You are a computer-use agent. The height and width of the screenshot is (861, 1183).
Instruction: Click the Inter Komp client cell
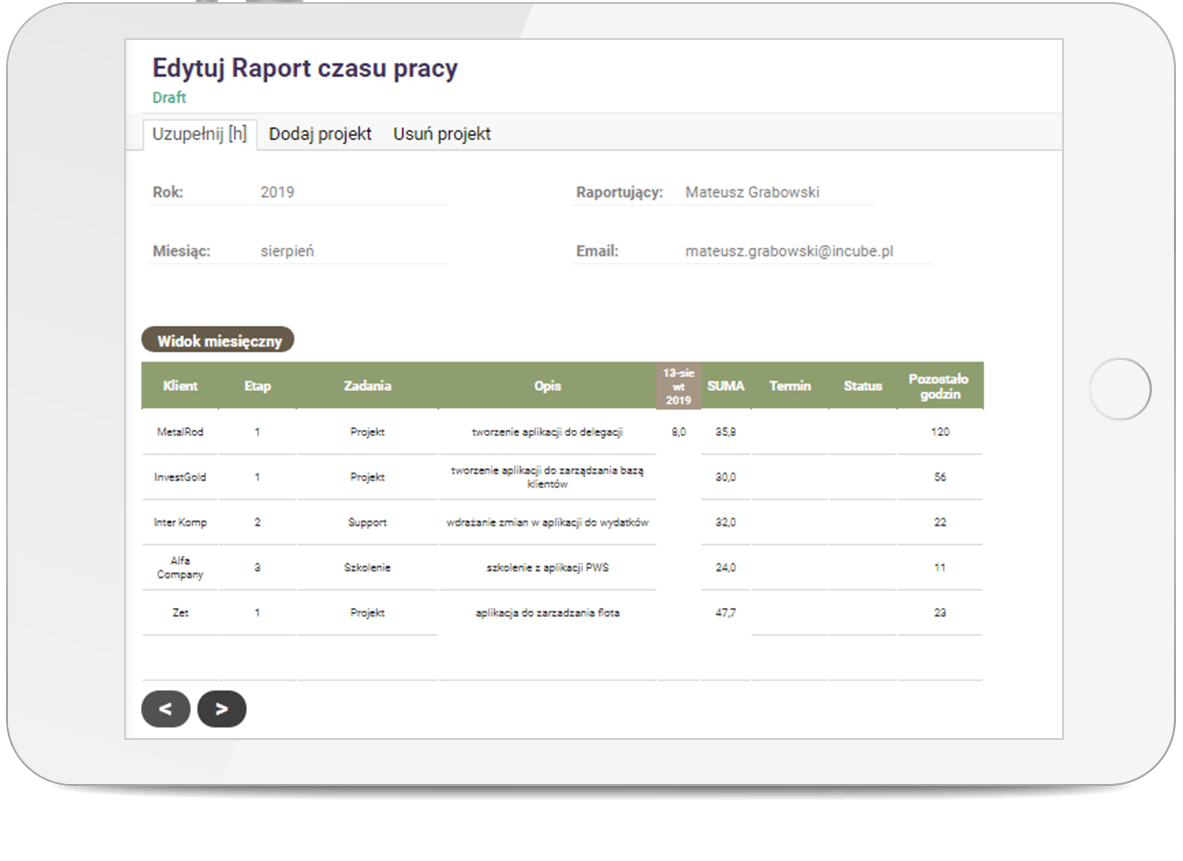click(x=180, y=522)
